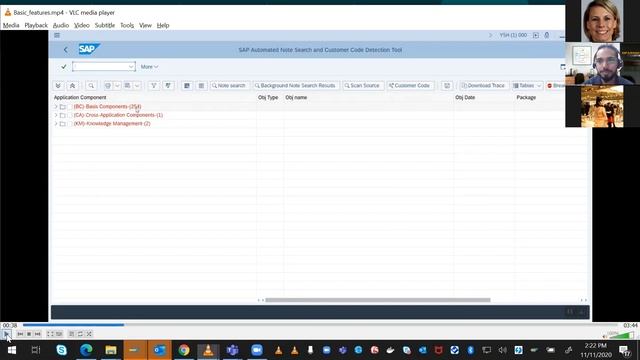Open the Media menu
The width and height of the screenshot is (640, 360).
point(11,25)
